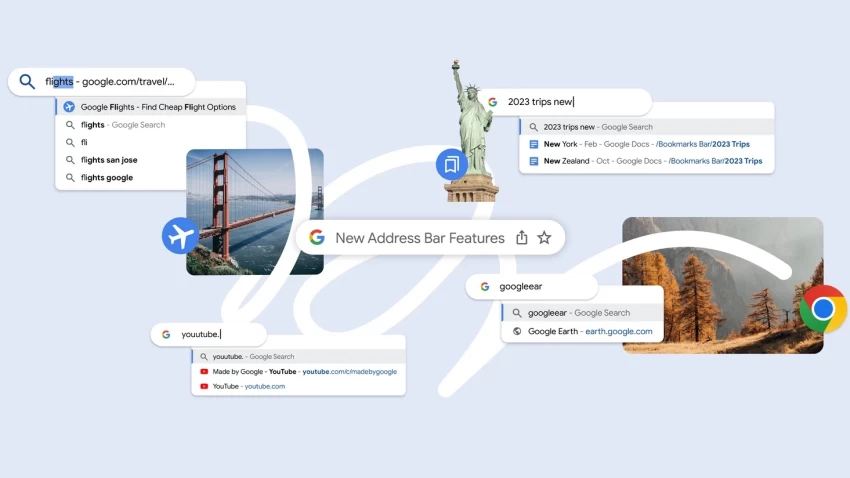Click the autumn forest landscape photo
The image size is (850, 478).
coord(723,286)
